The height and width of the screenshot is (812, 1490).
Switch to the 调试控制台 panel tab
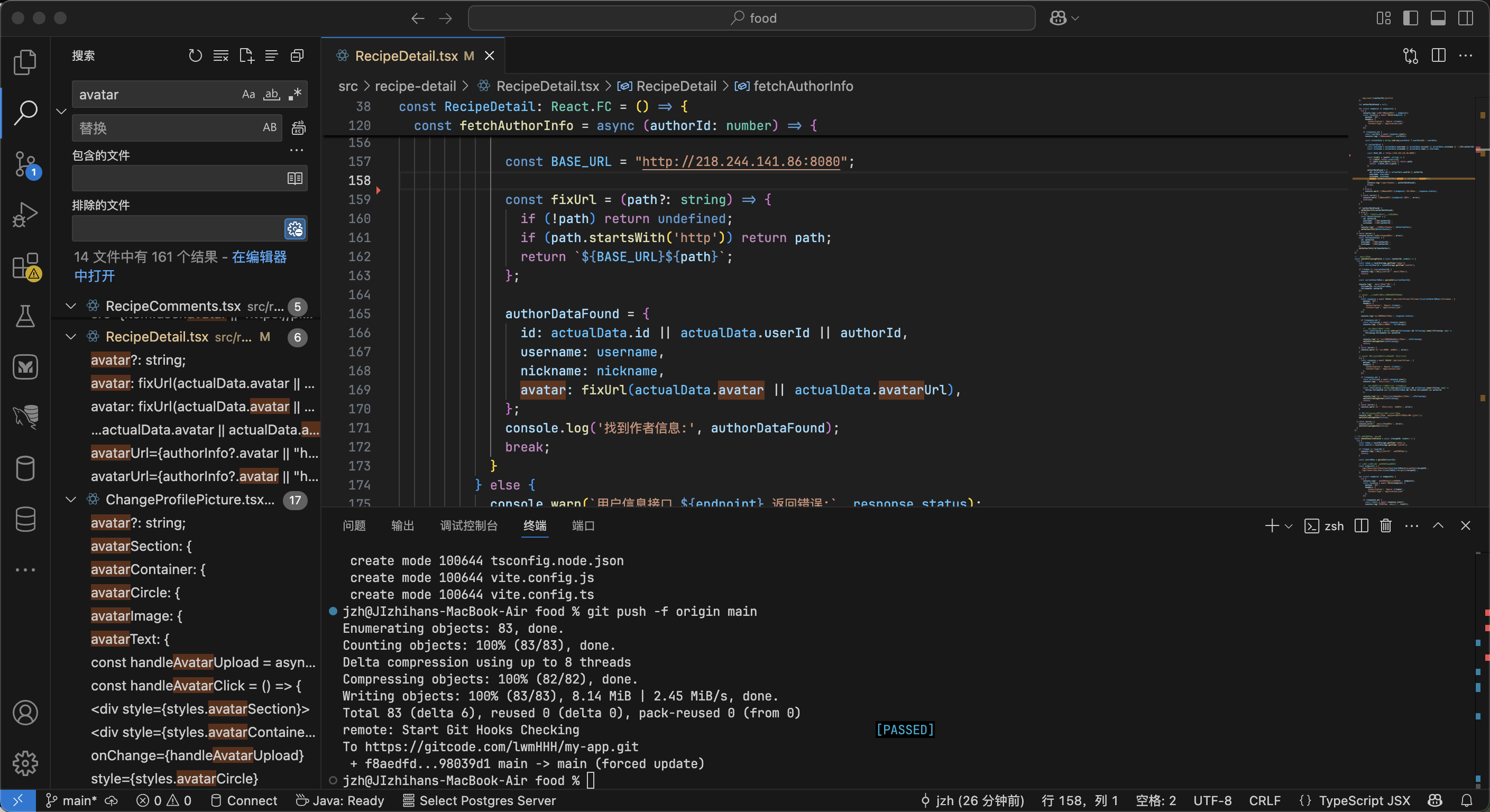click(x=468, y=525)
